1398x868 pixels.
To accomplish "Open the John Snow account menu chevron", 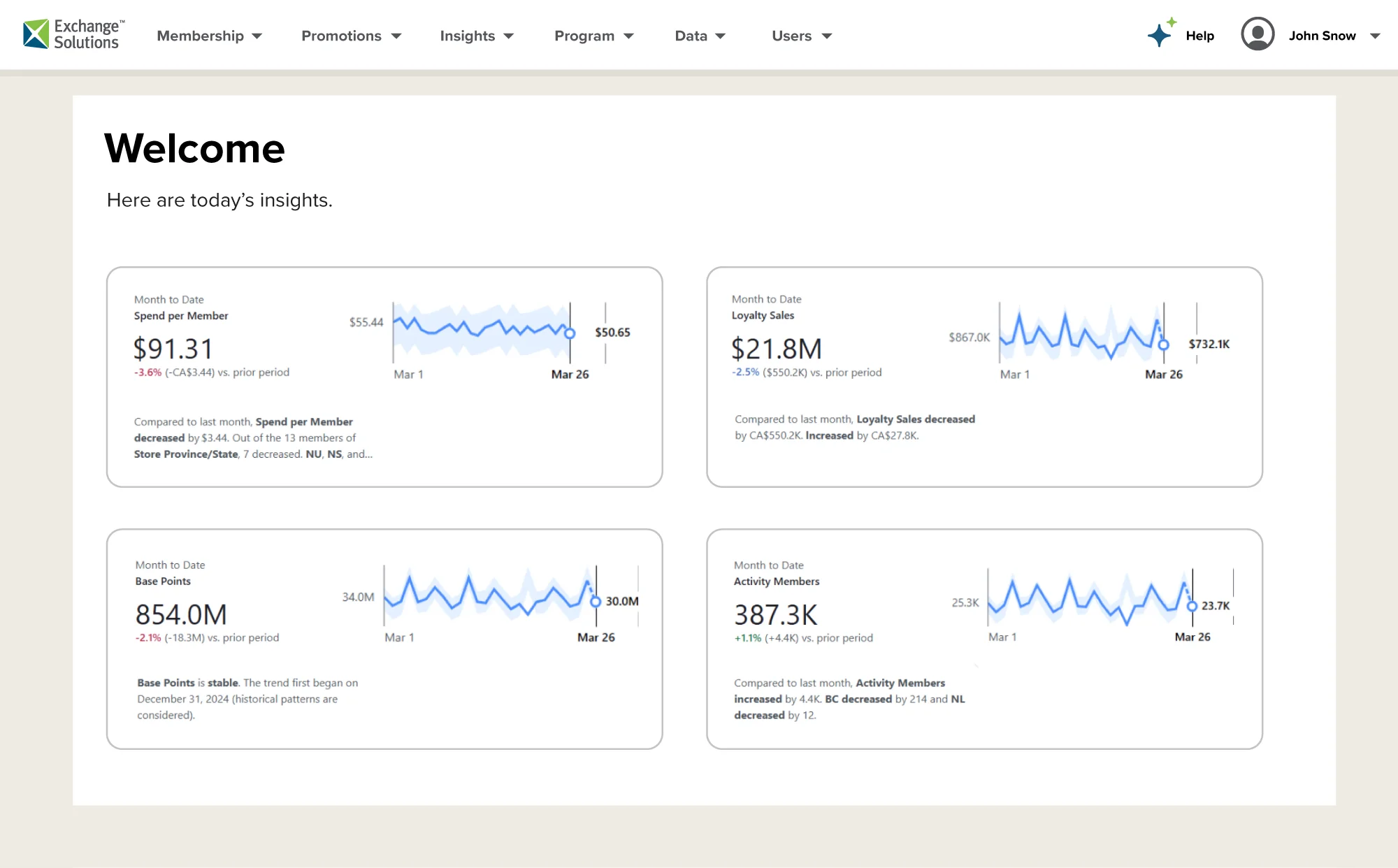I will 1374,37.
